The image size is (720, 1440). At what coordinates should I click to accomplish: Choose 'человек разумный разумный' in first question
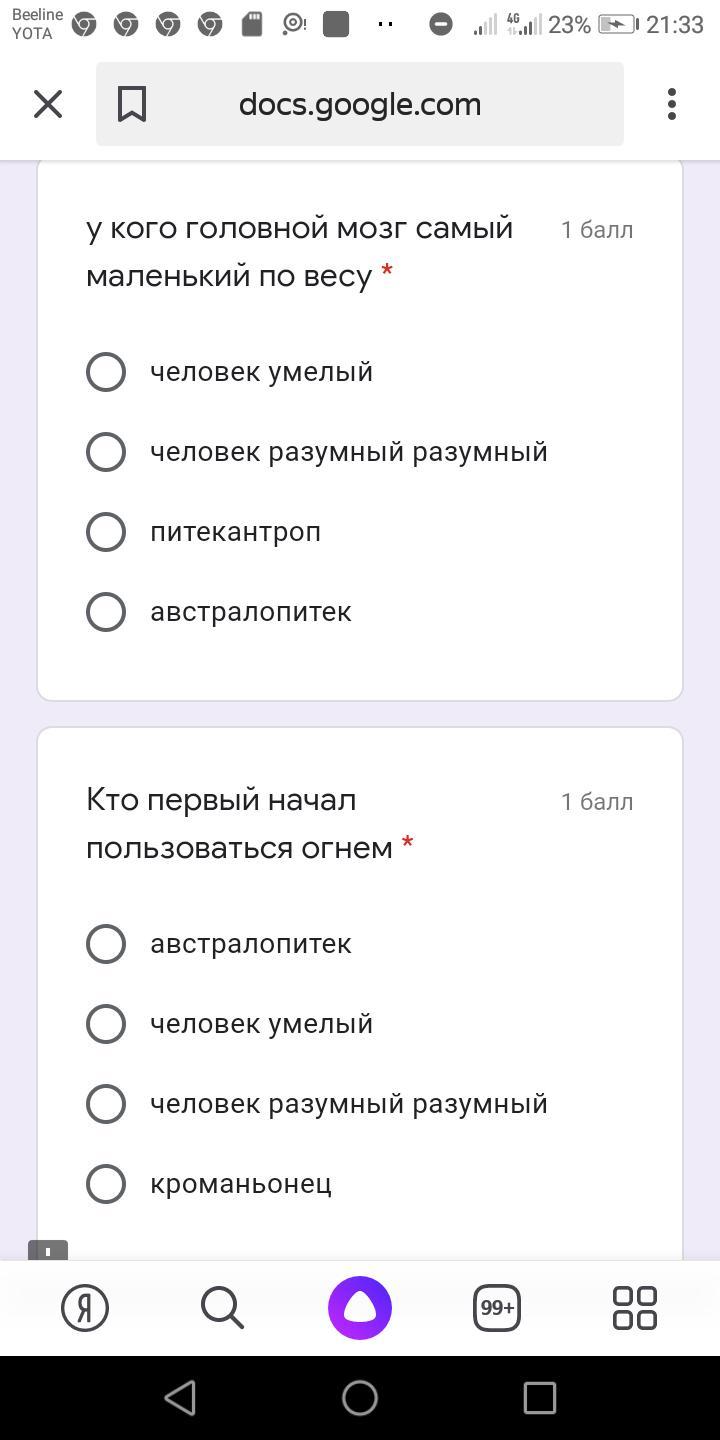106,452
